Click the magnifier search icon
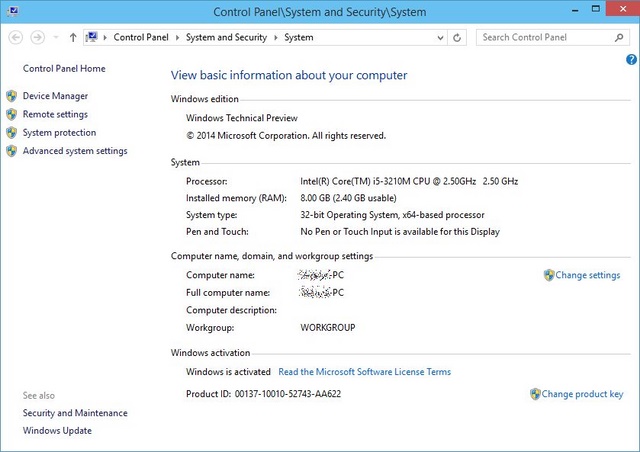 click(619, 38)
